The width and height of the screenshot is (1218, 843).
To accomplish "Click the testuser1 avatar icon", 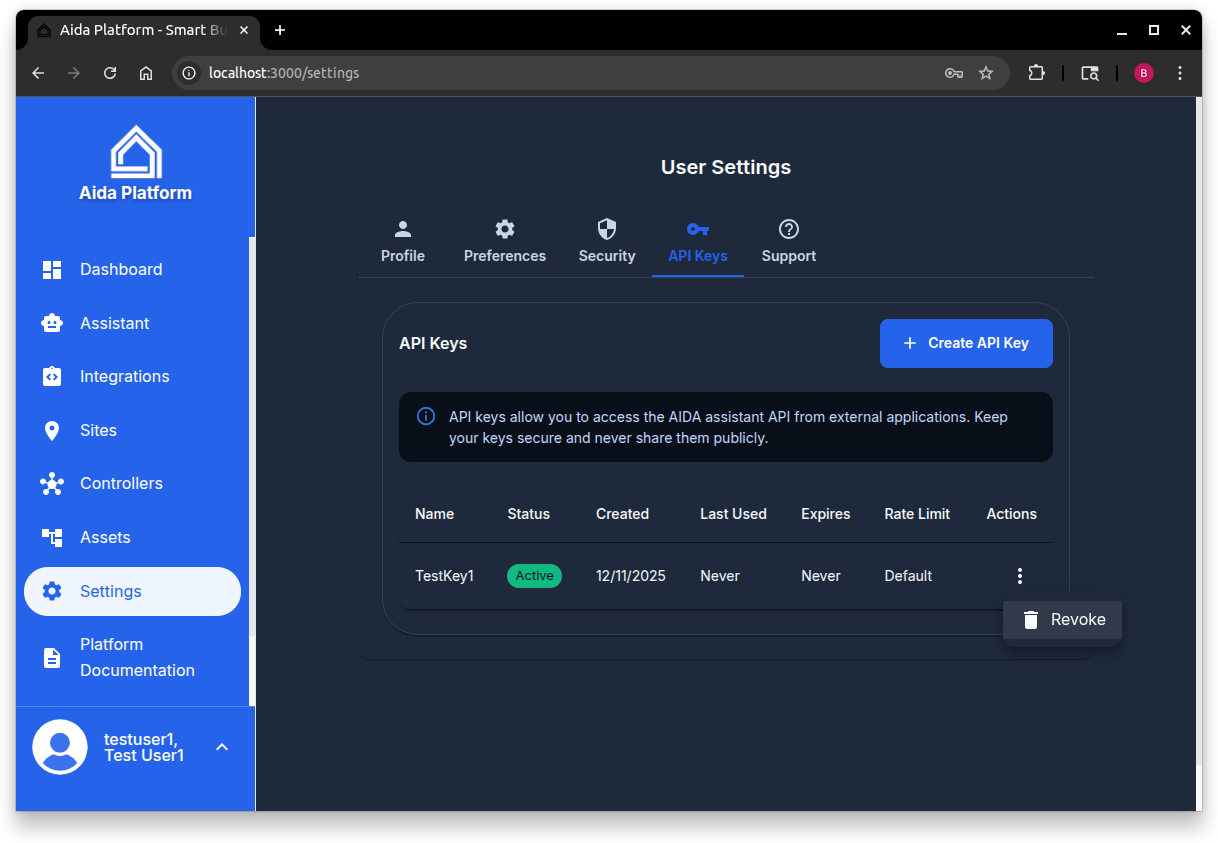I will click(x=60, y=747).
